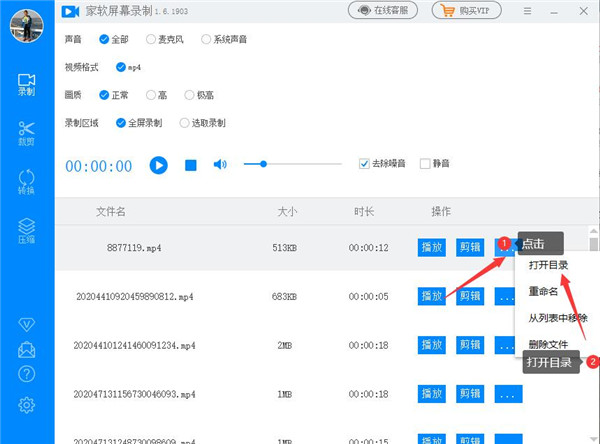Open the 裁剪 scissors sidebar tool
600x444 pixels.
point(26,133)
